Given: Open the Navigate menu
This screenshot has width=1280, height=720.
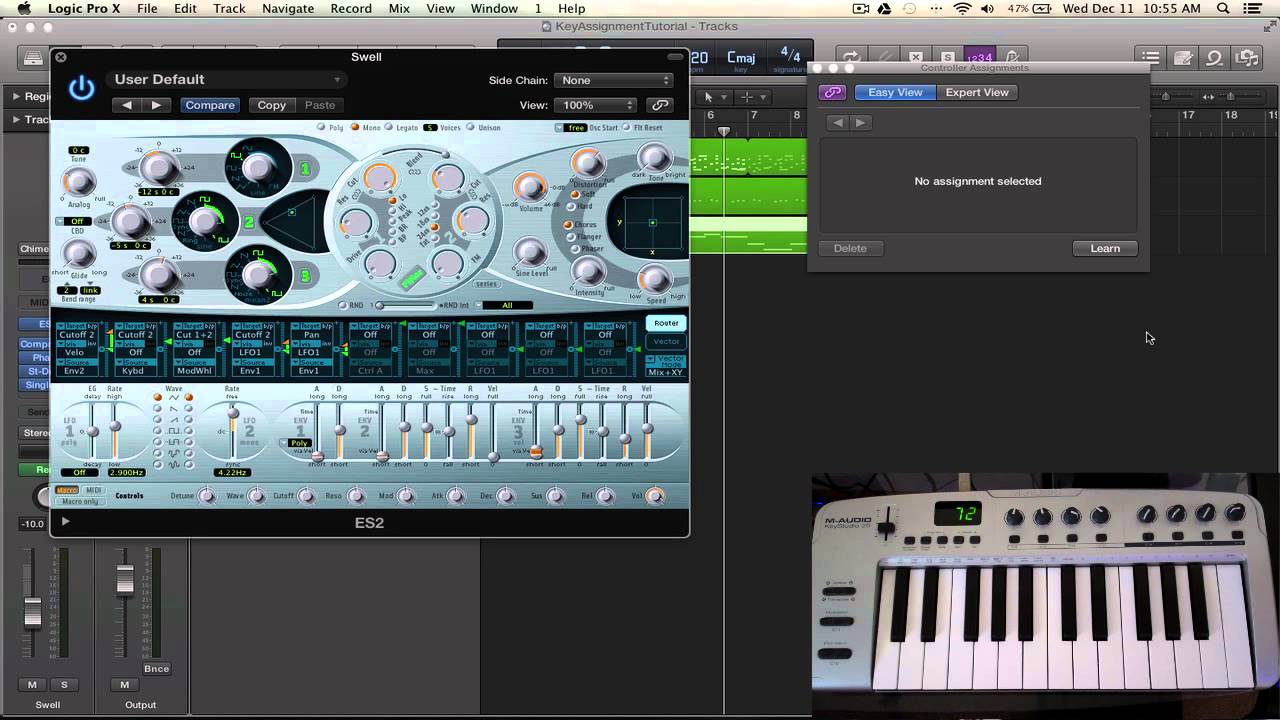Looking at the screenshot, I should pos(287,9).
